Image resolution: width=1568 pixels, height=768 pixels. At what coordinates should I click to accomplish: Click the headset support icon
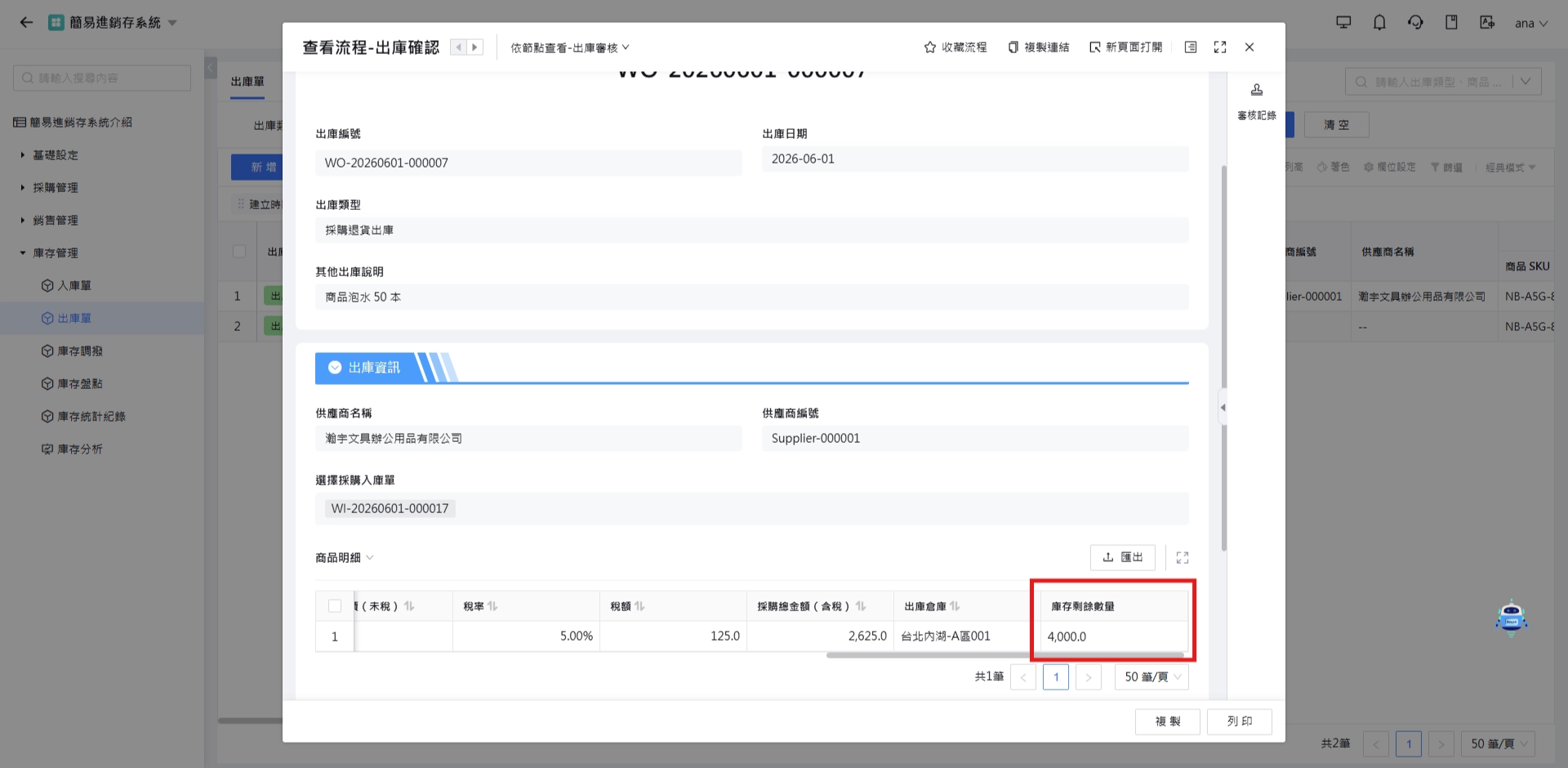coord(1415,23)
